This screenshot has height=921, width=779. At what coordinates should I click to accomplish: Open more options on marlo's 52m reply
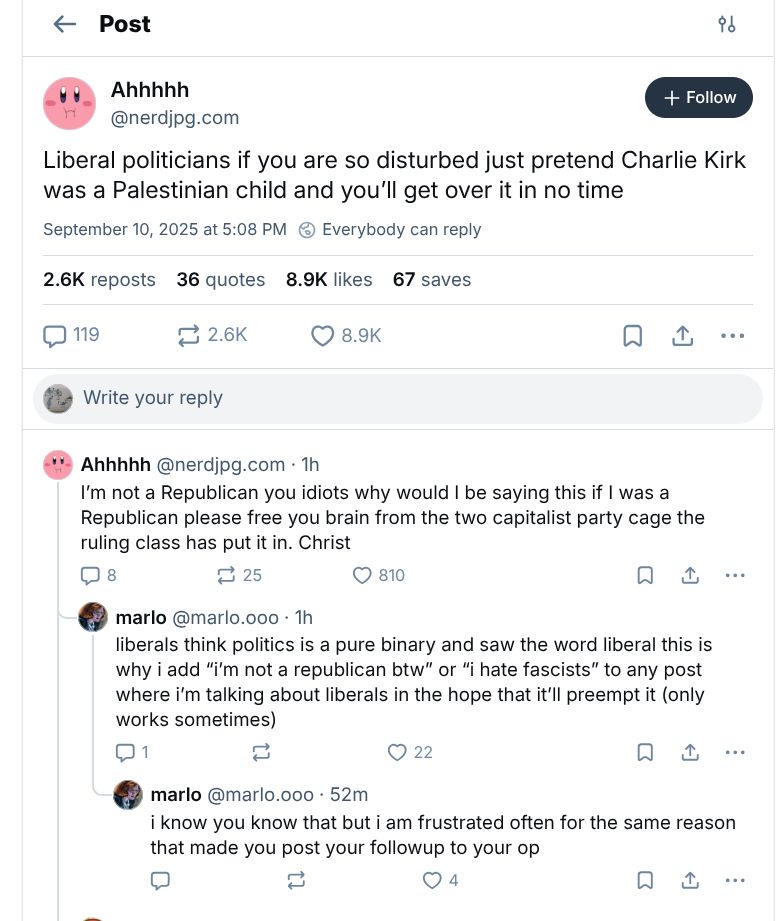point(735,880)
